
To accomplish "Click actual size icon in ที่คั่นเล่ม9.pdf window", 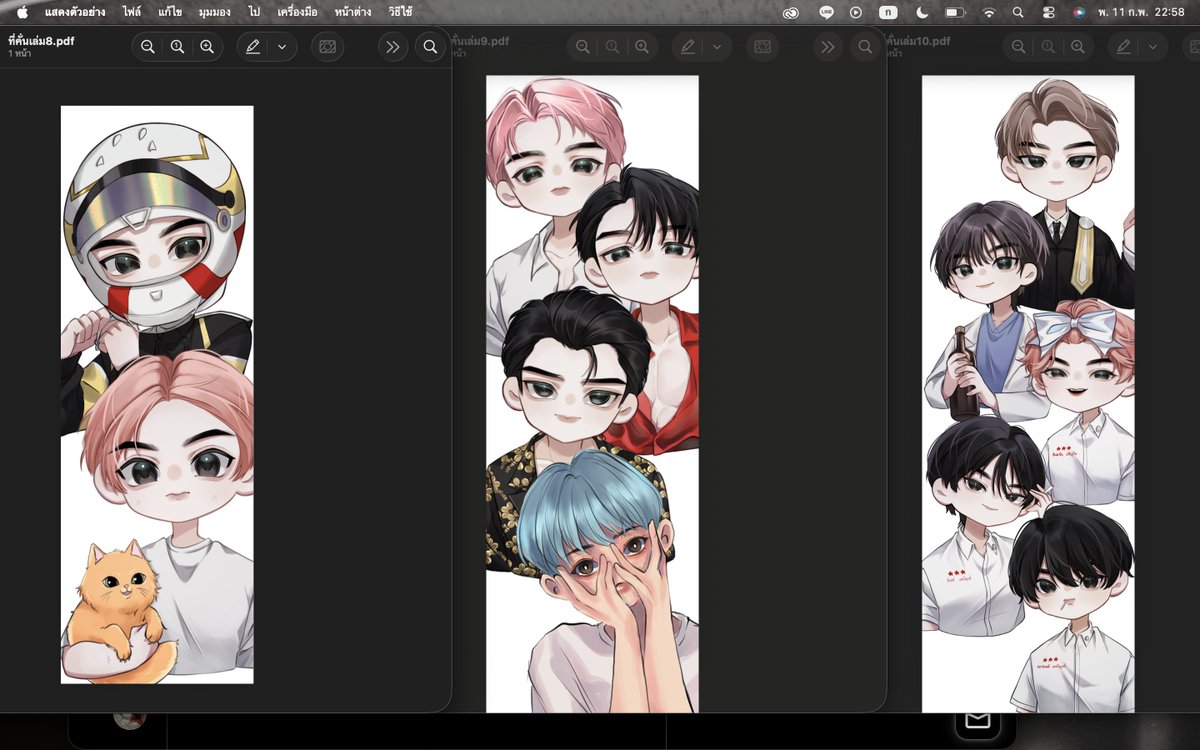I will pos(612,47).
